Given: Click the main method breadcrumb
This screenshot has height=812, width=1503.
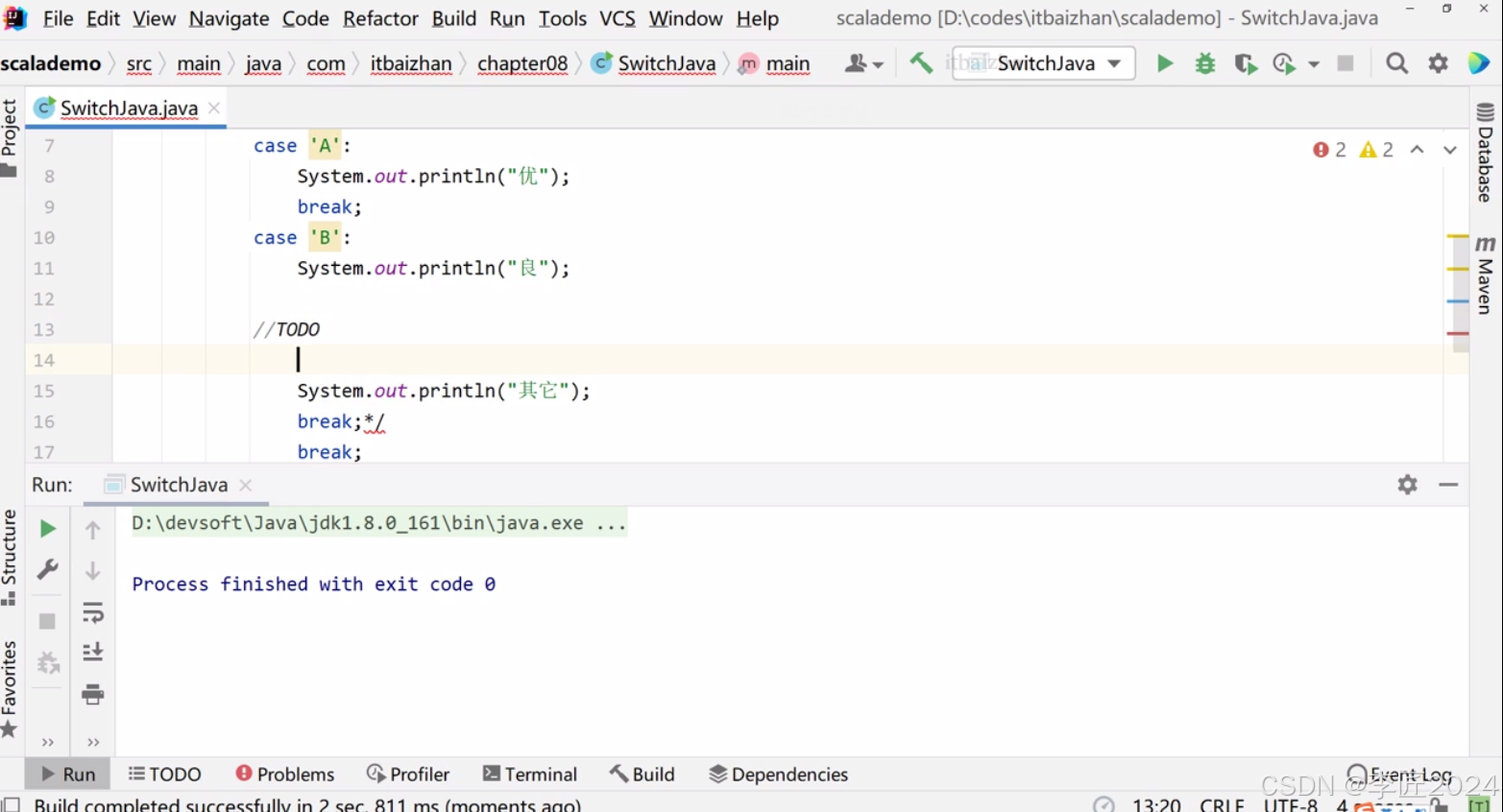Looking at the screenshot, I should pyautogui.click(x=775, y=63).
